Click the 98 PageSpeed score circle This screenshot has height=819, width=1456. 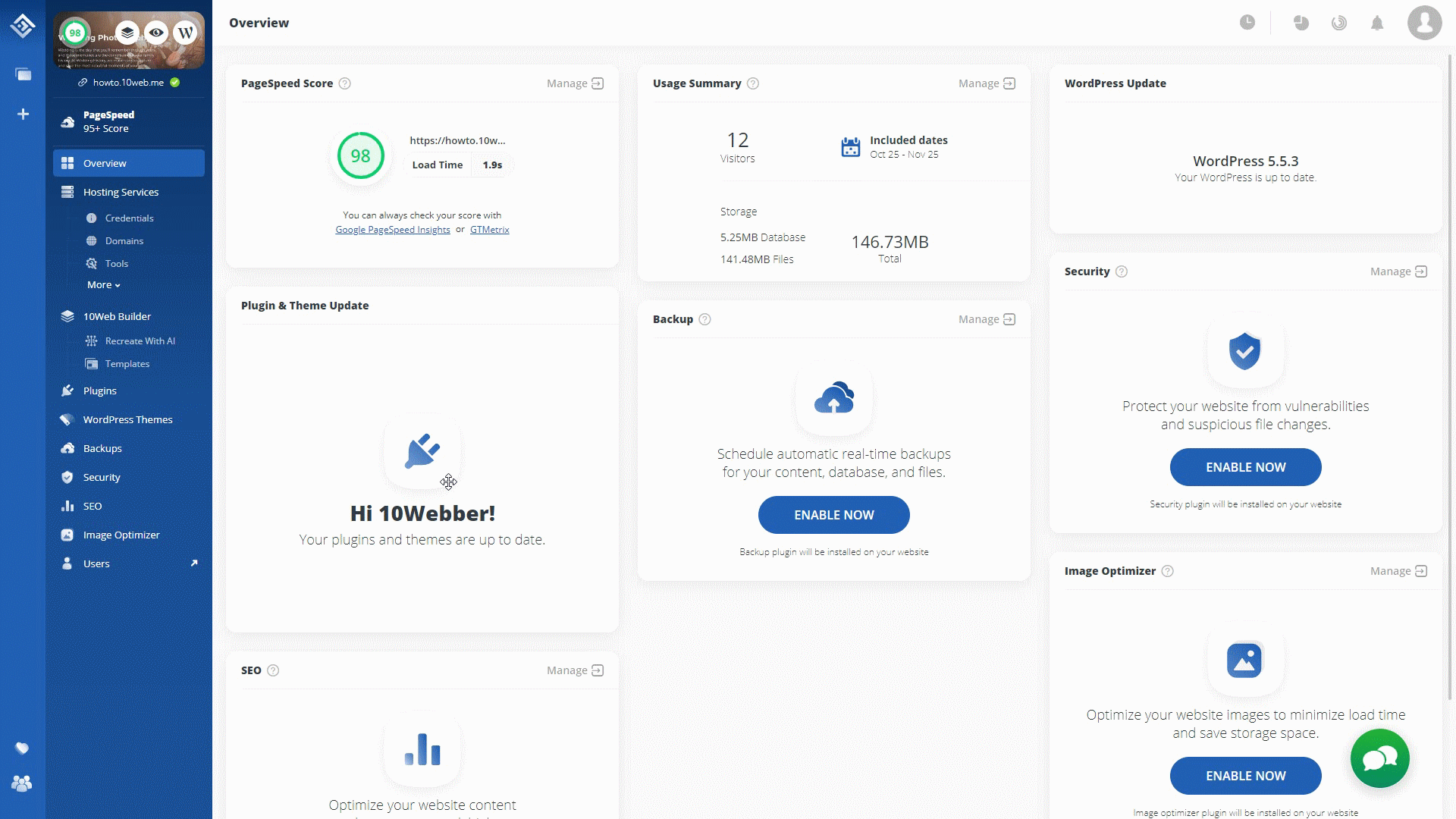tap(360, 155)
